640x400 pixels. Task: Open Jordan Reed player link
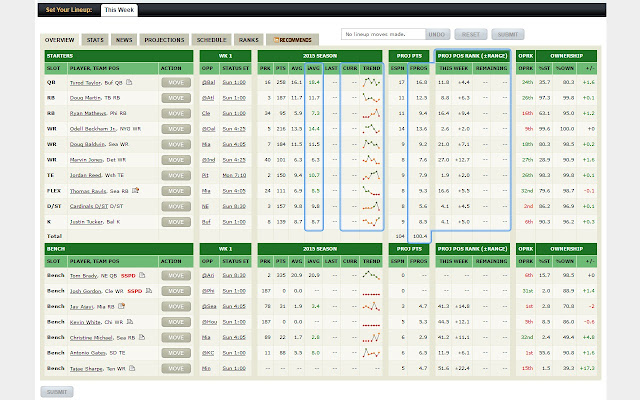click(85, 176)
